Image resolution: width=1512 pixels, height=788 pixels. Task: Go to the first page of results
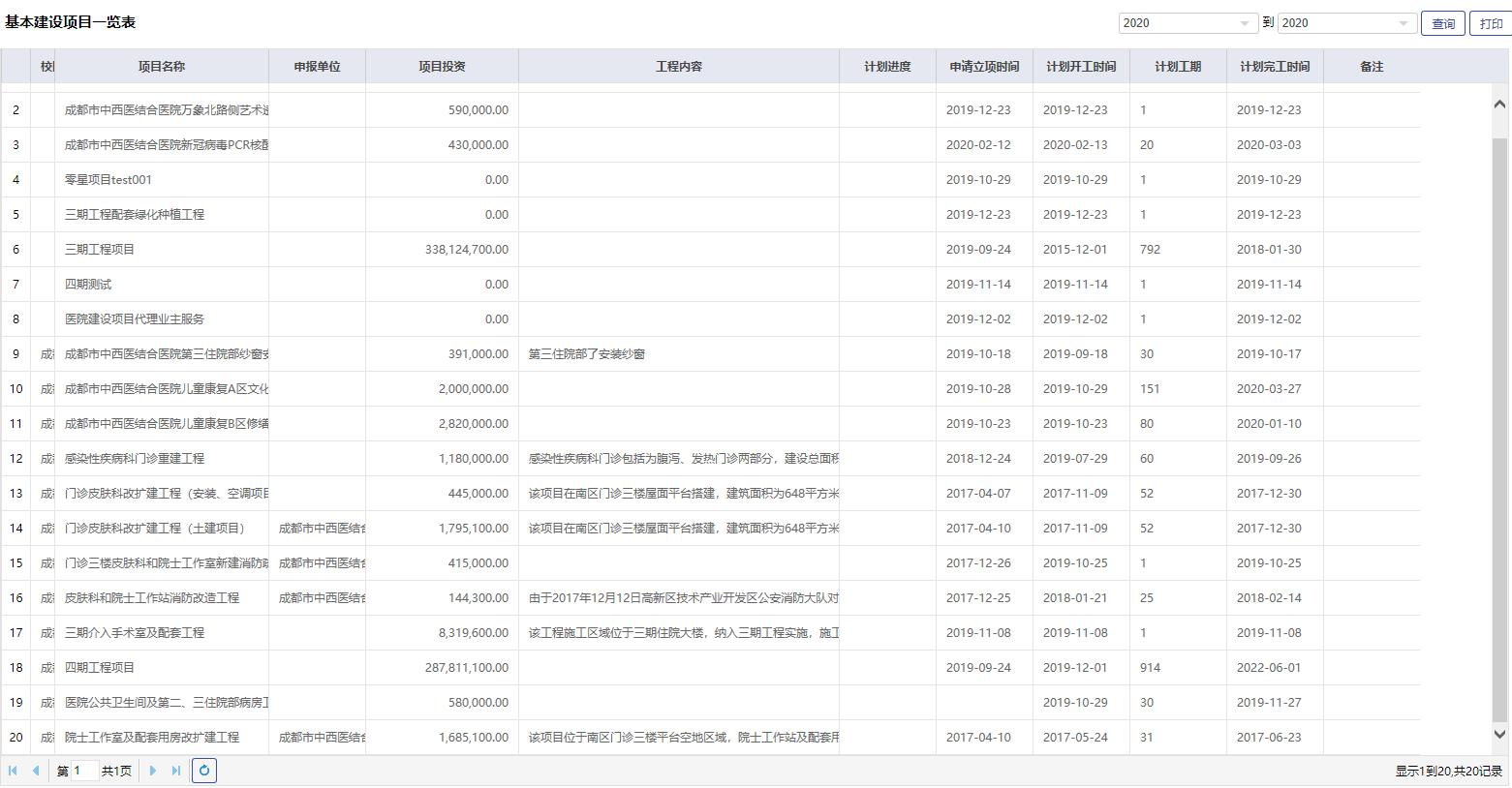[13, 771]
